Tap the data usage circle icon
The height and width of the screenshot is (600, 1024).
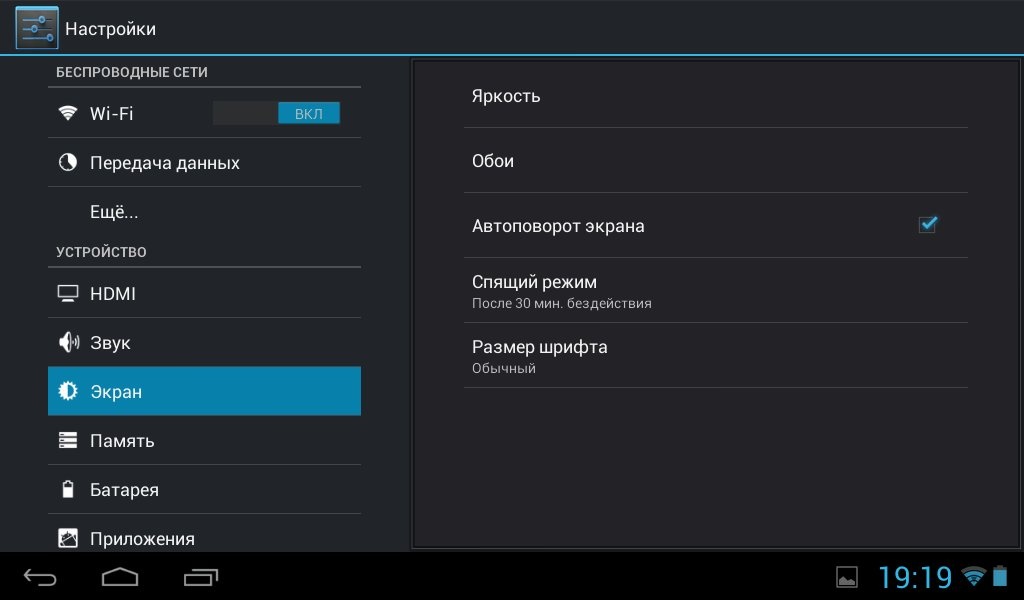click(68, 162)
